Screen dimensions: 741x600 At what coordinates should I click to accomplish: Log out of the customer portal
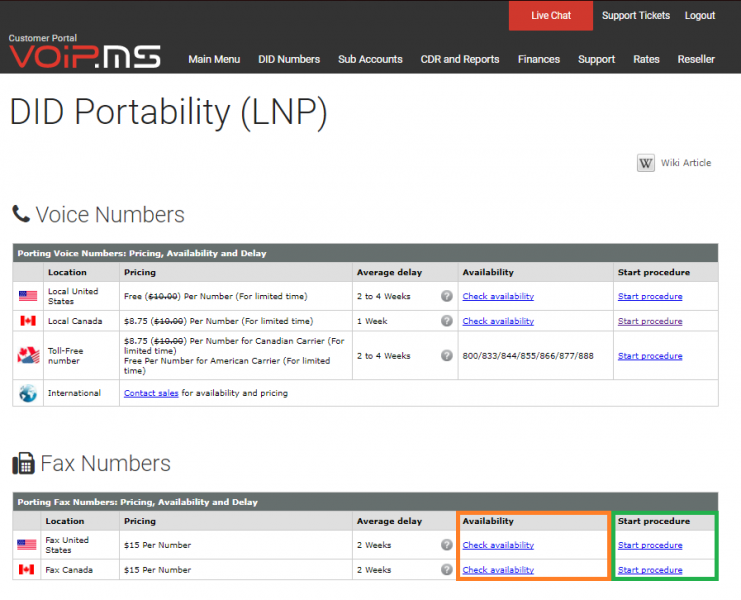[700, 16]
